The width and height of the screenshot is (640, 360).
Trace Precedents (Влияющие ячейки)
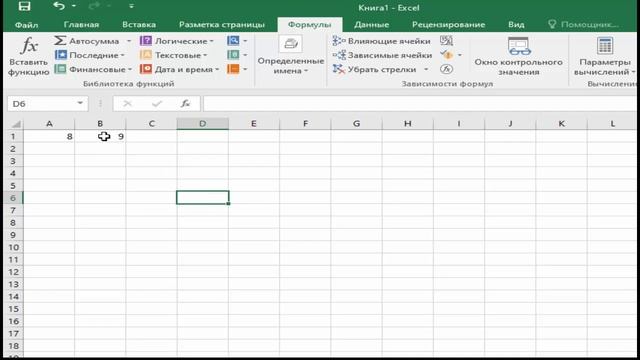click(x=382, y=41)
